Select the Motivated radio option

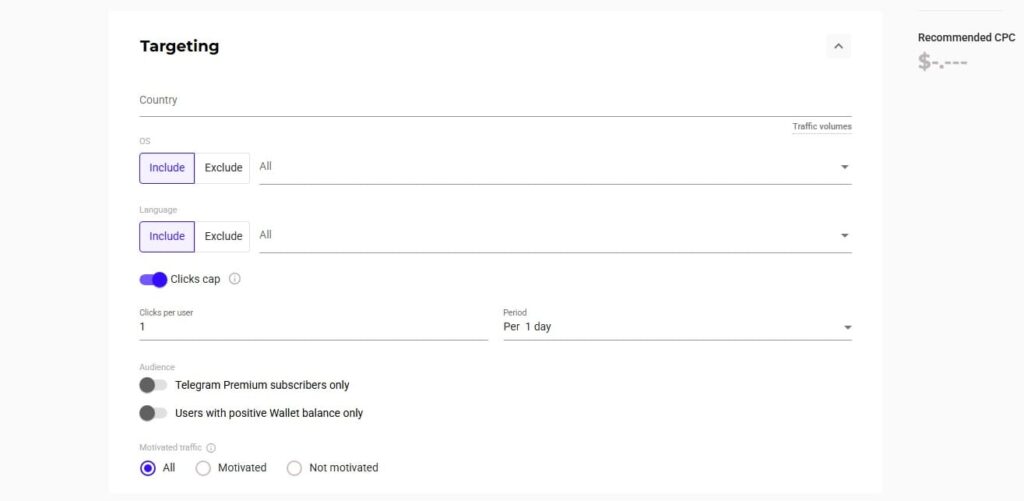[x=203, y=468]
